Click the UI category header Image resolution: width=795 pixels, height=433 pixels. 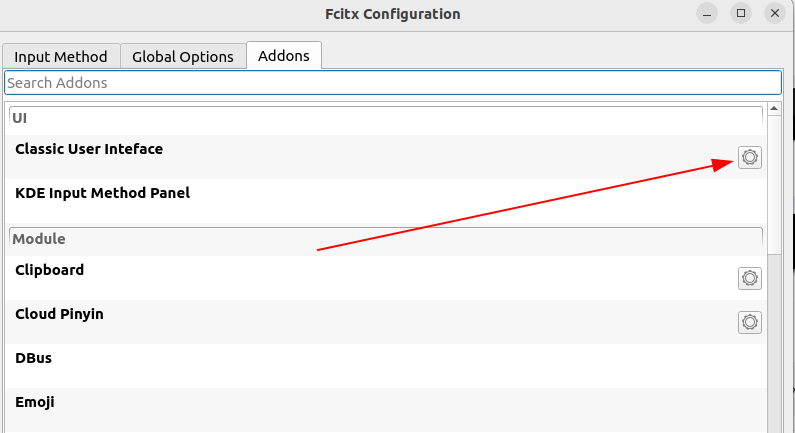(386, 118)
